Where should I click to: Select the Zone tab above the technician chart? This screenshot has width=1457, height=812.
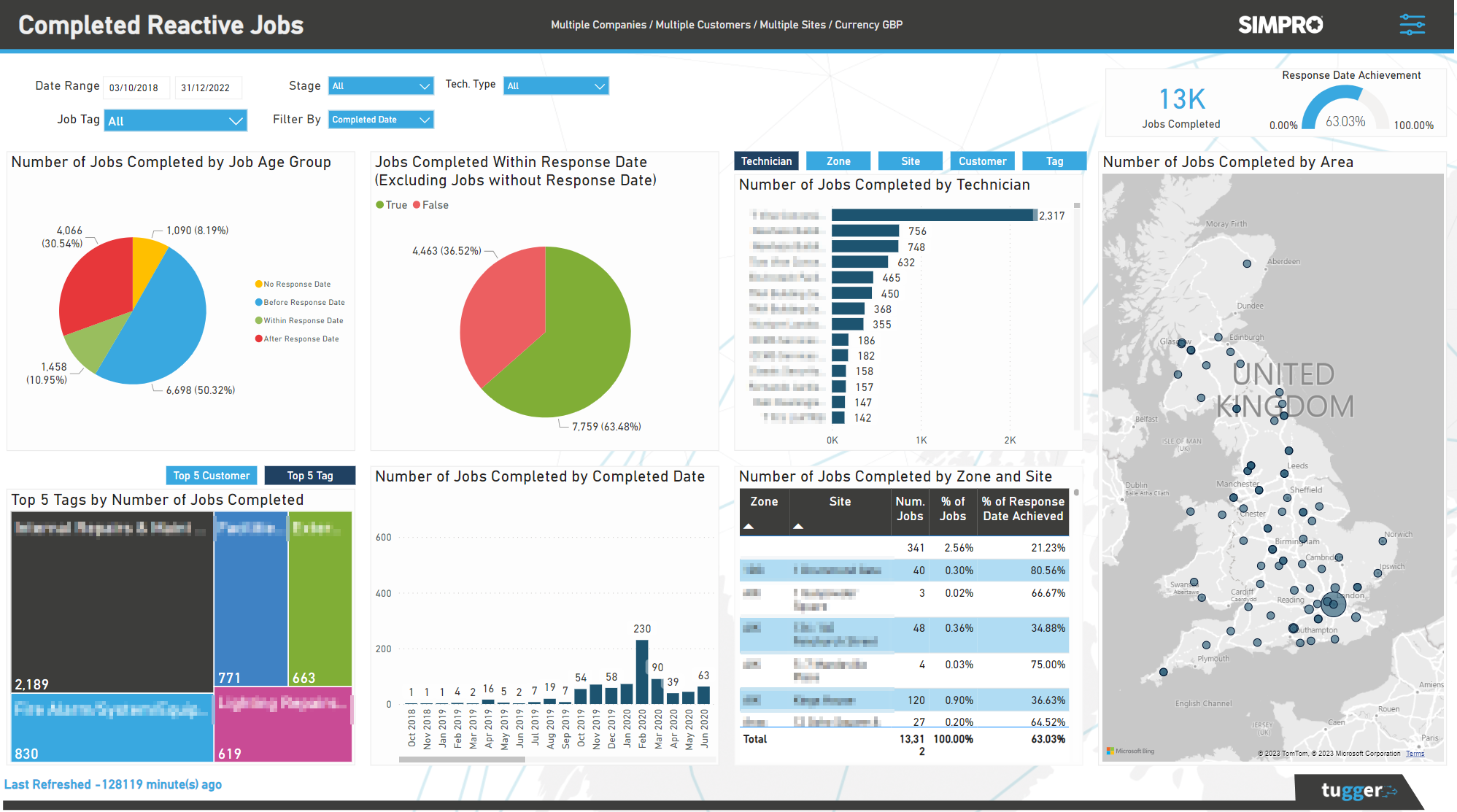click(838, 161)
